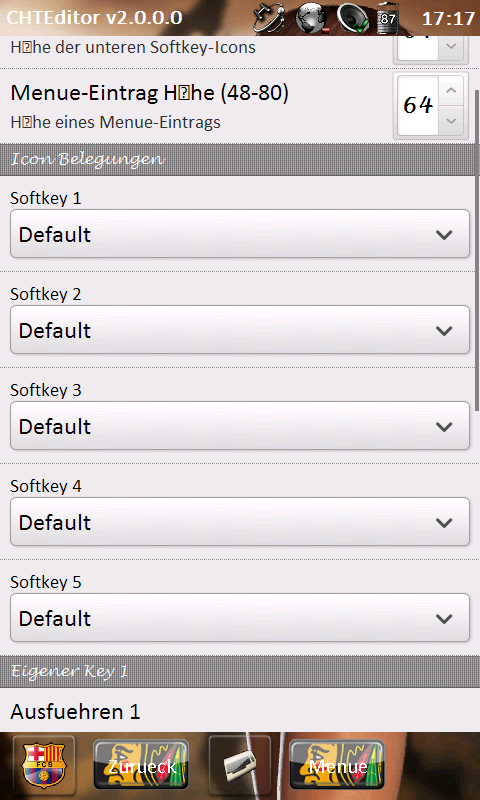Viewport: 480px width, 800px height.
Task: Click the Menue-Eintrag Höhe number field showing 64
Action: tap(418, 106)
